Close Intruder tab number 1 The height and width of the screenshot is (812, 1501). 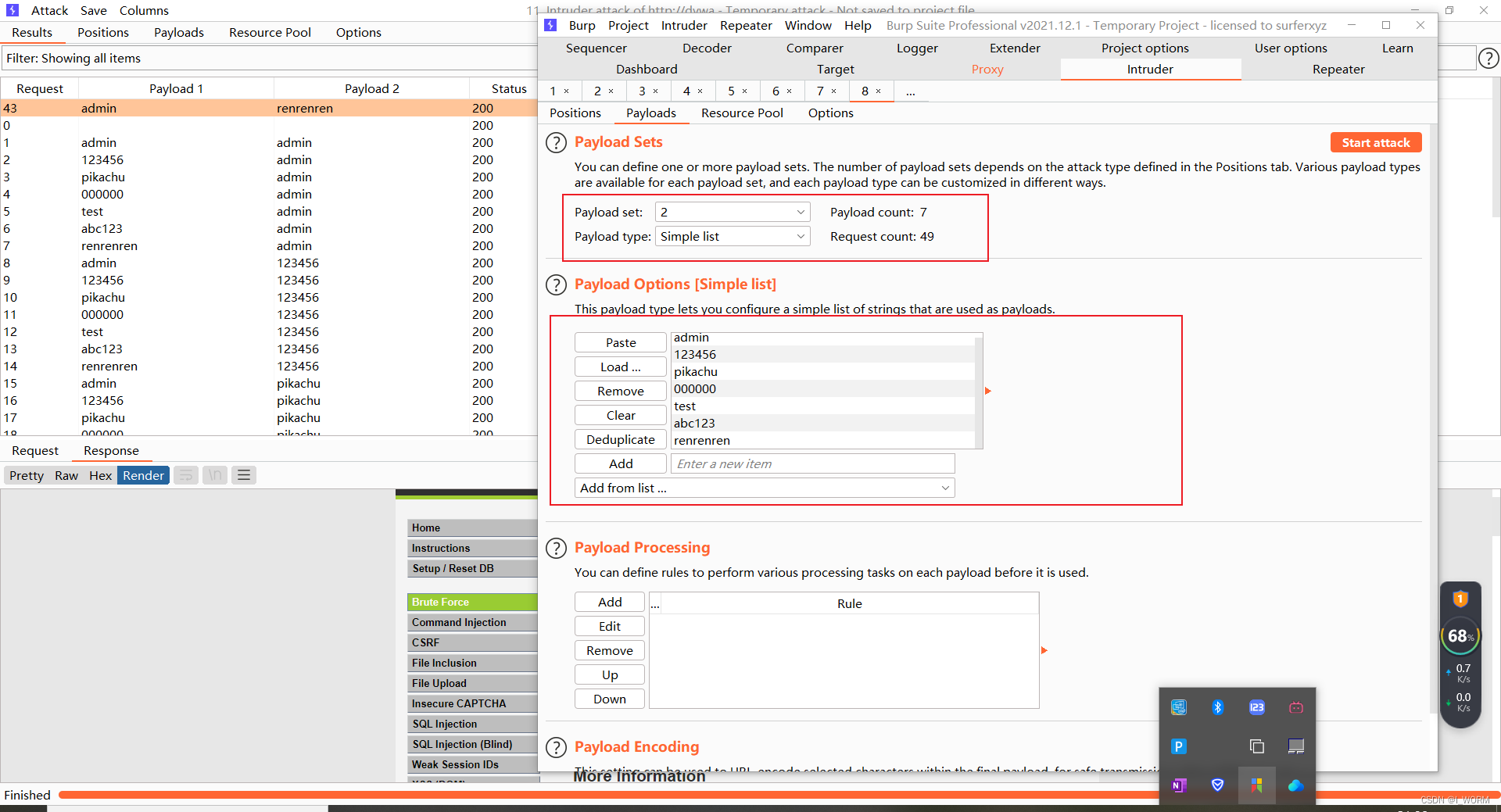pyautogui.click(x=567, y=91)
